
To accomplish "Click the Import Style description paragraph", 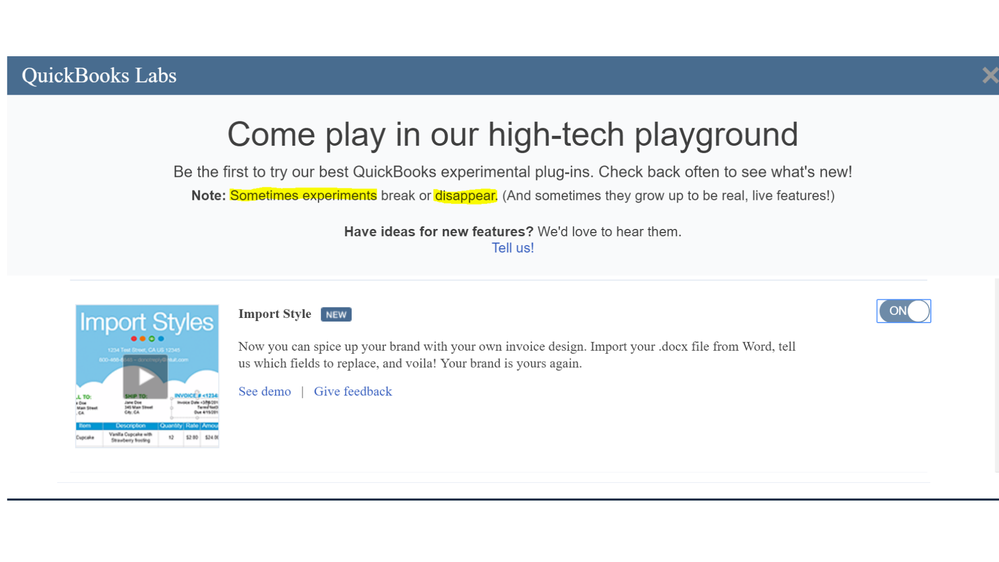I will tap(517, 355).
